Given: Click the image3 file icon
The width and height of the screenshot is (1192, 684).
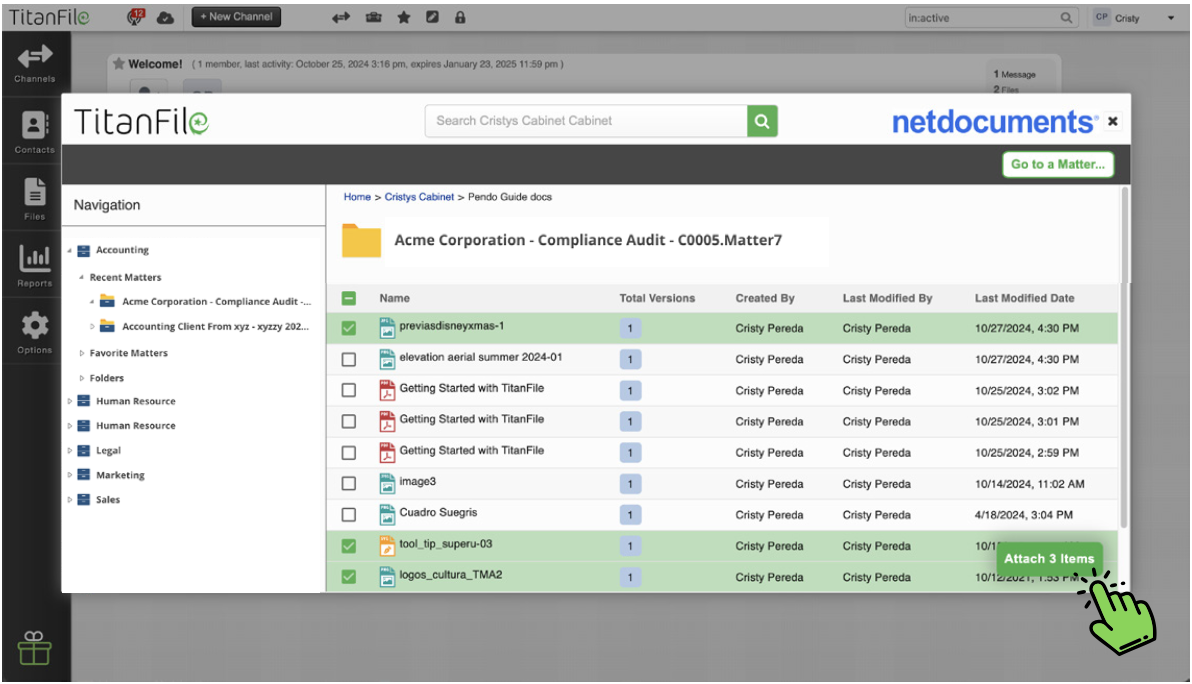Looking at the screenshot, I should [387, 483].
